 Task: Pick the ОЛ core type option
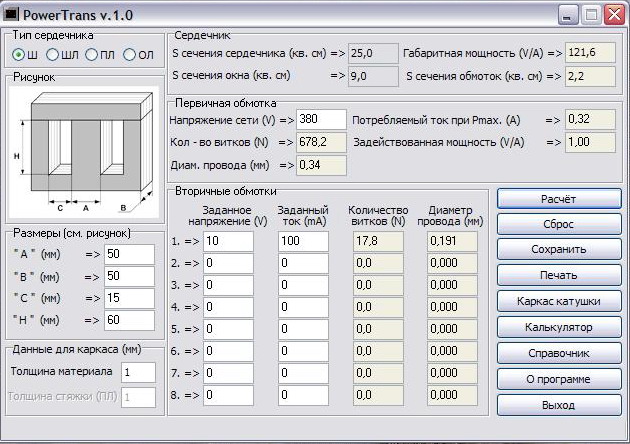pyautogui.click(x=130, y=54)
